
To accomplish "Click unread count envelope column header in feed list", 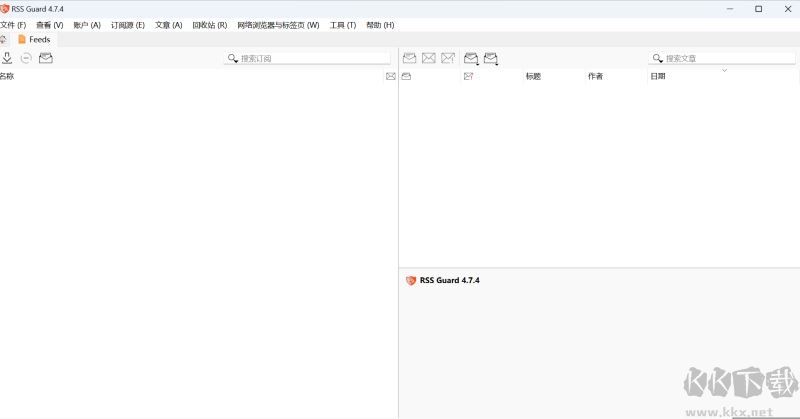I will tap(391, 76).
